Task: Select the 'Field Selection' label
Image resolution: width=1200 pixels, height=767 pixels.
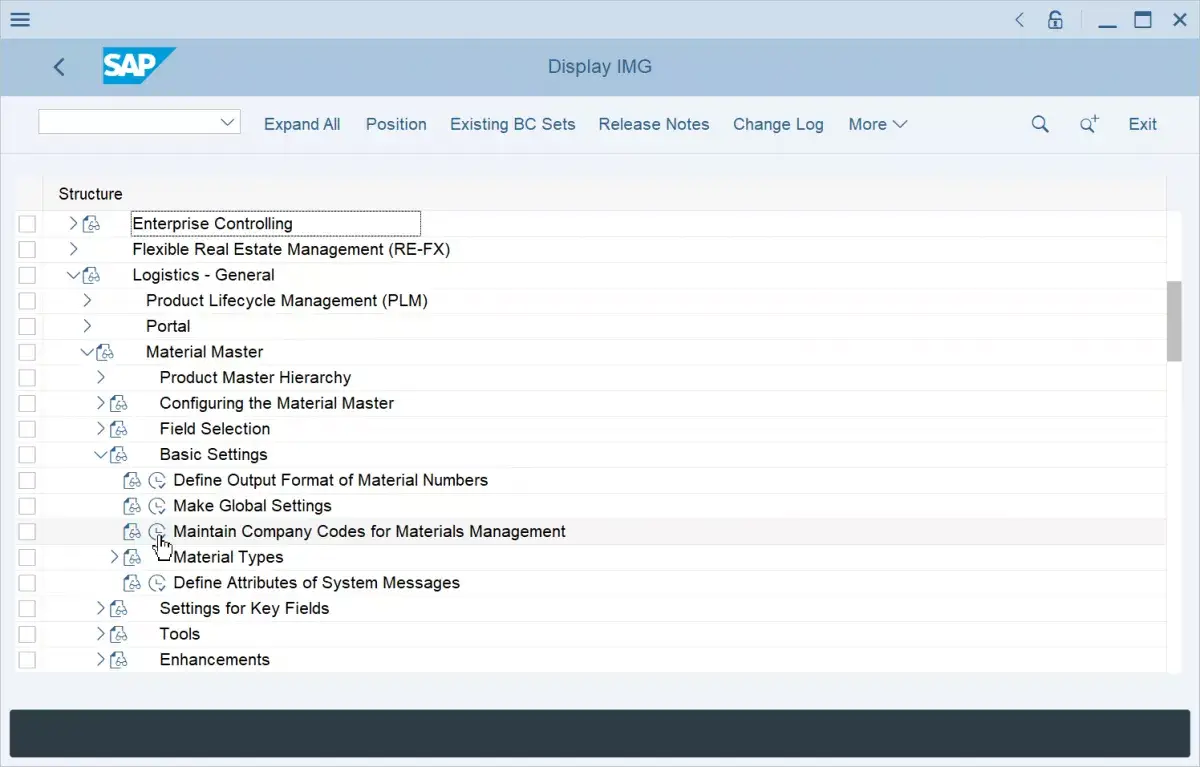Action: 215,429
